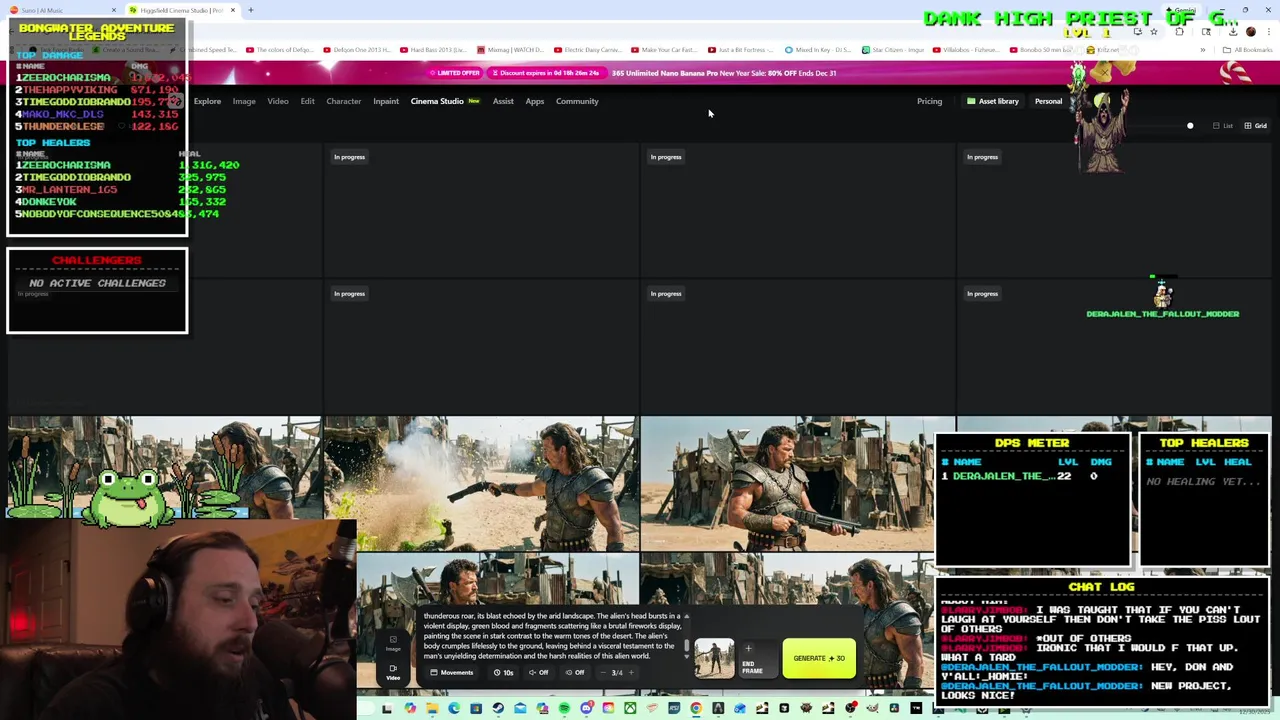
Task: Open Image in top navigation
Action: coord(244,101)
